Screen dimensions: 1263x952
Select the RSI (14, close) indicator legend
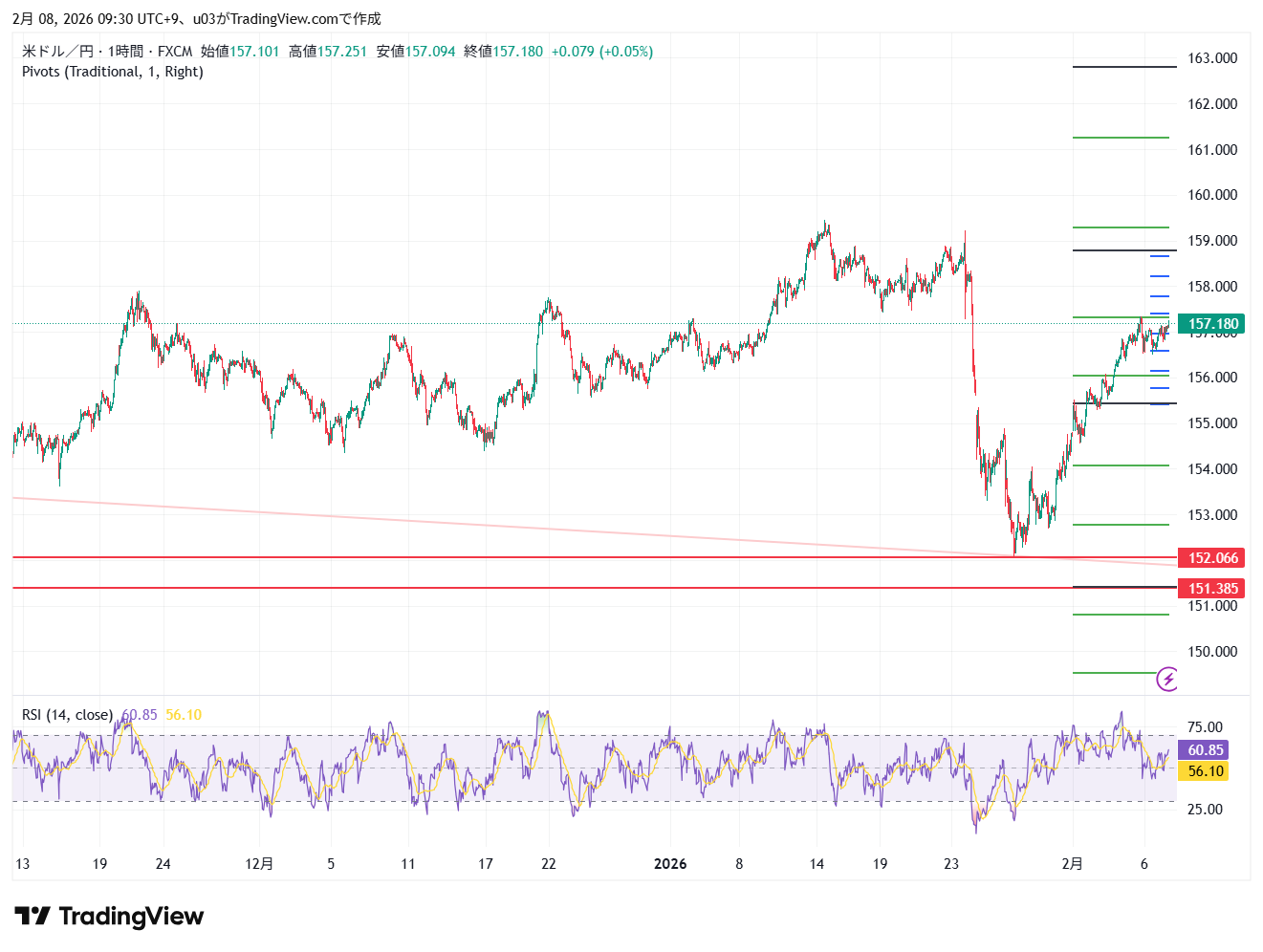click(67, 715)
